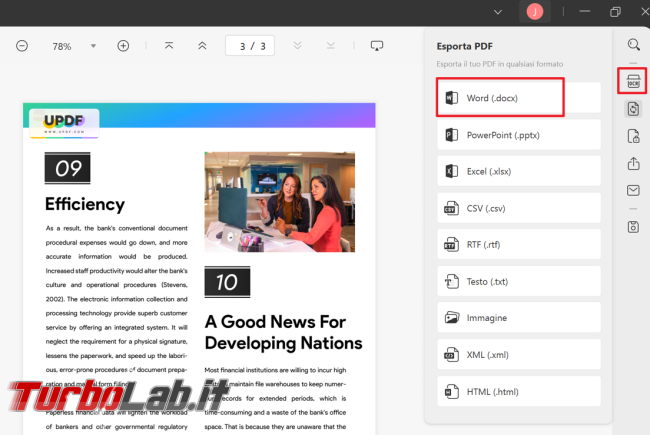
Task: Click the office photo in the PDF page
Action: click(x=279, y=202)
